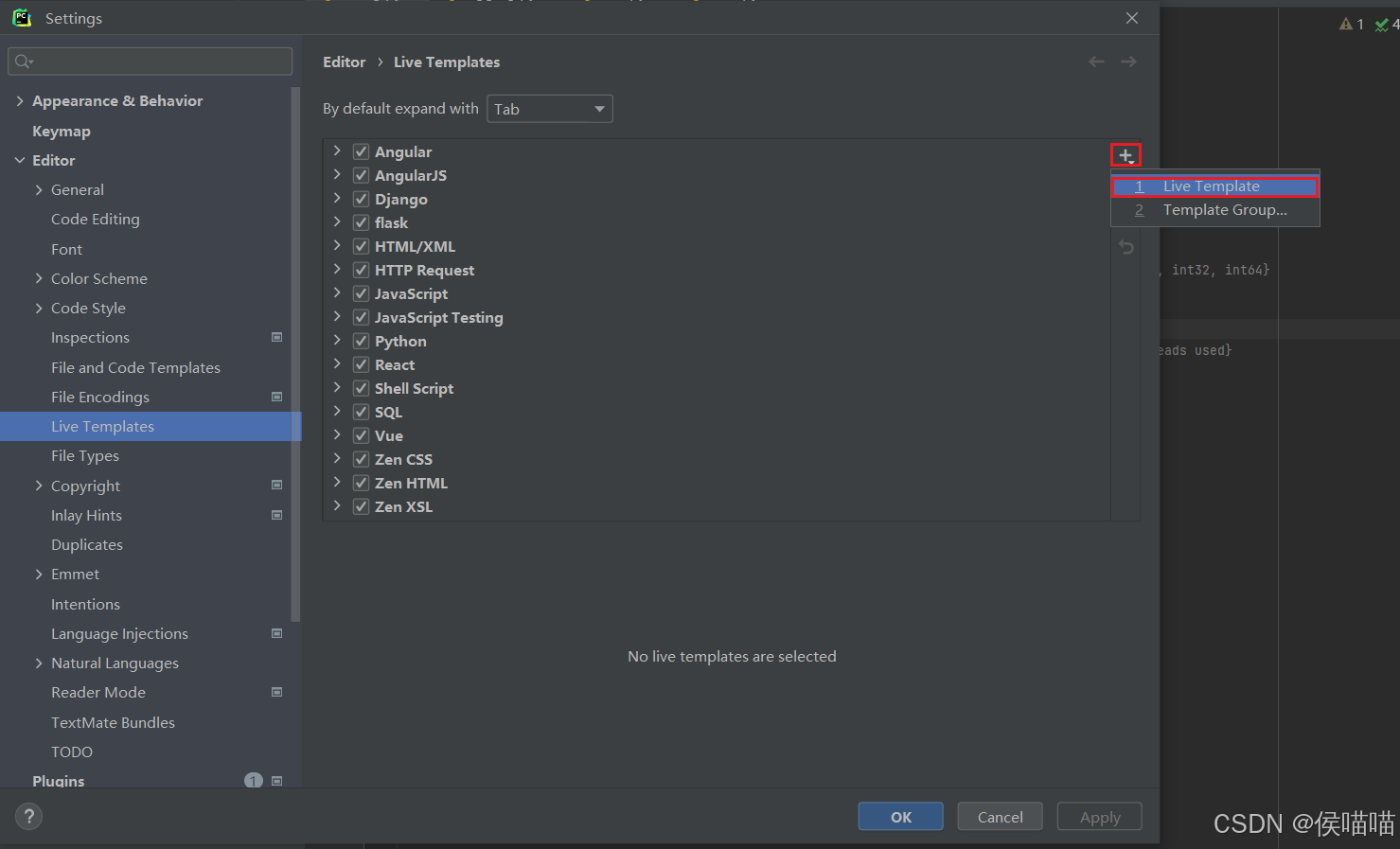Expand the General settings node
This screenshot has width=1400, height=849.
coord(39,189)
